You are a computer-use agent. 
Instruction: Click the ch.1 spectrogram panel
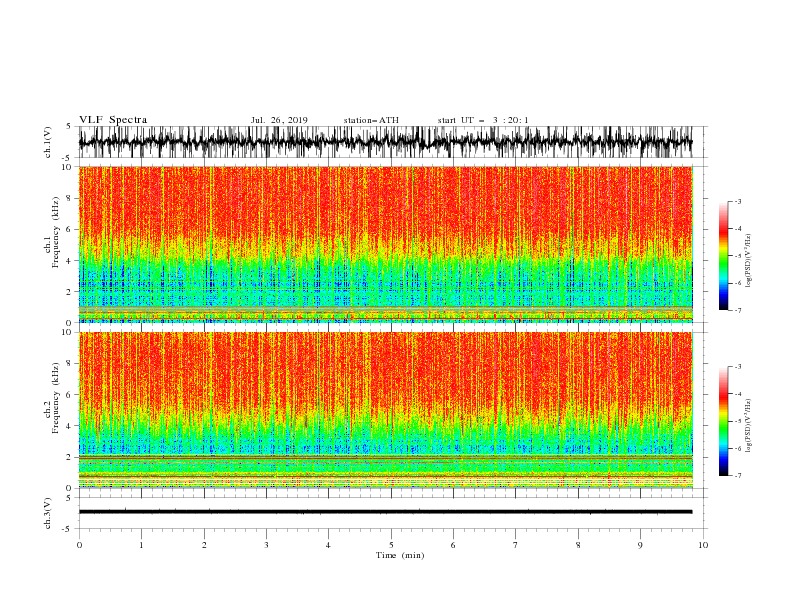point(386,244)
